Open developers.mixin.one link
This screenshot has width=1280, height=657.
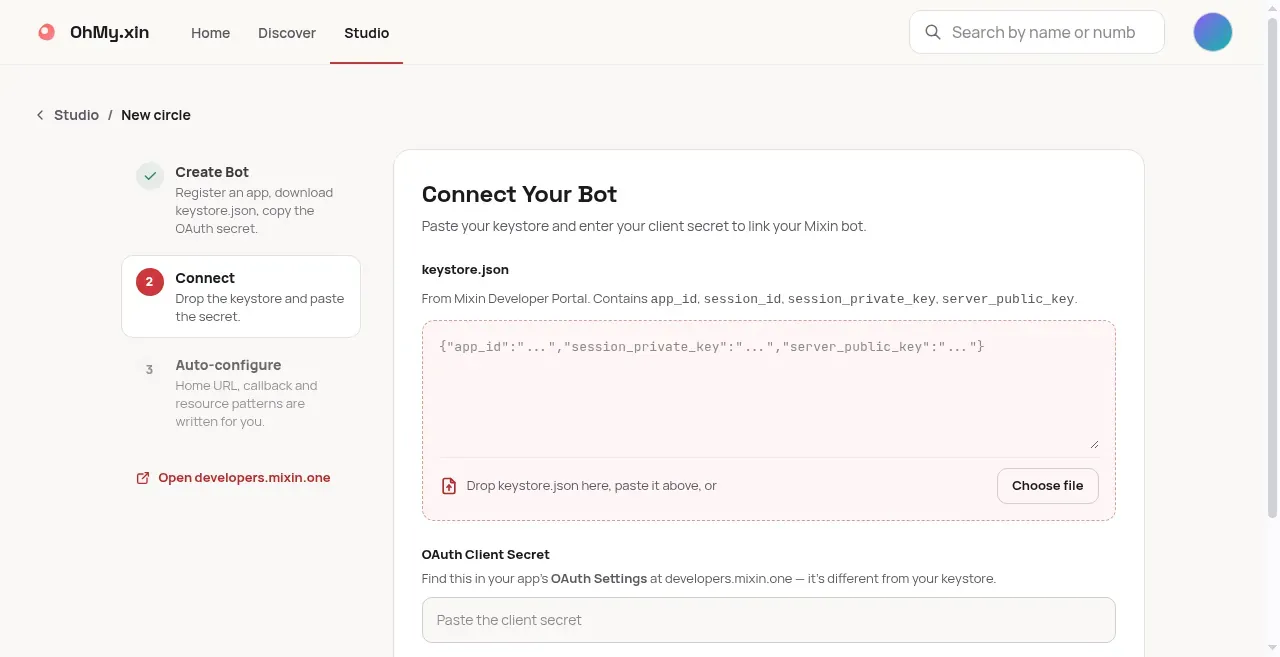pos(244,478)
